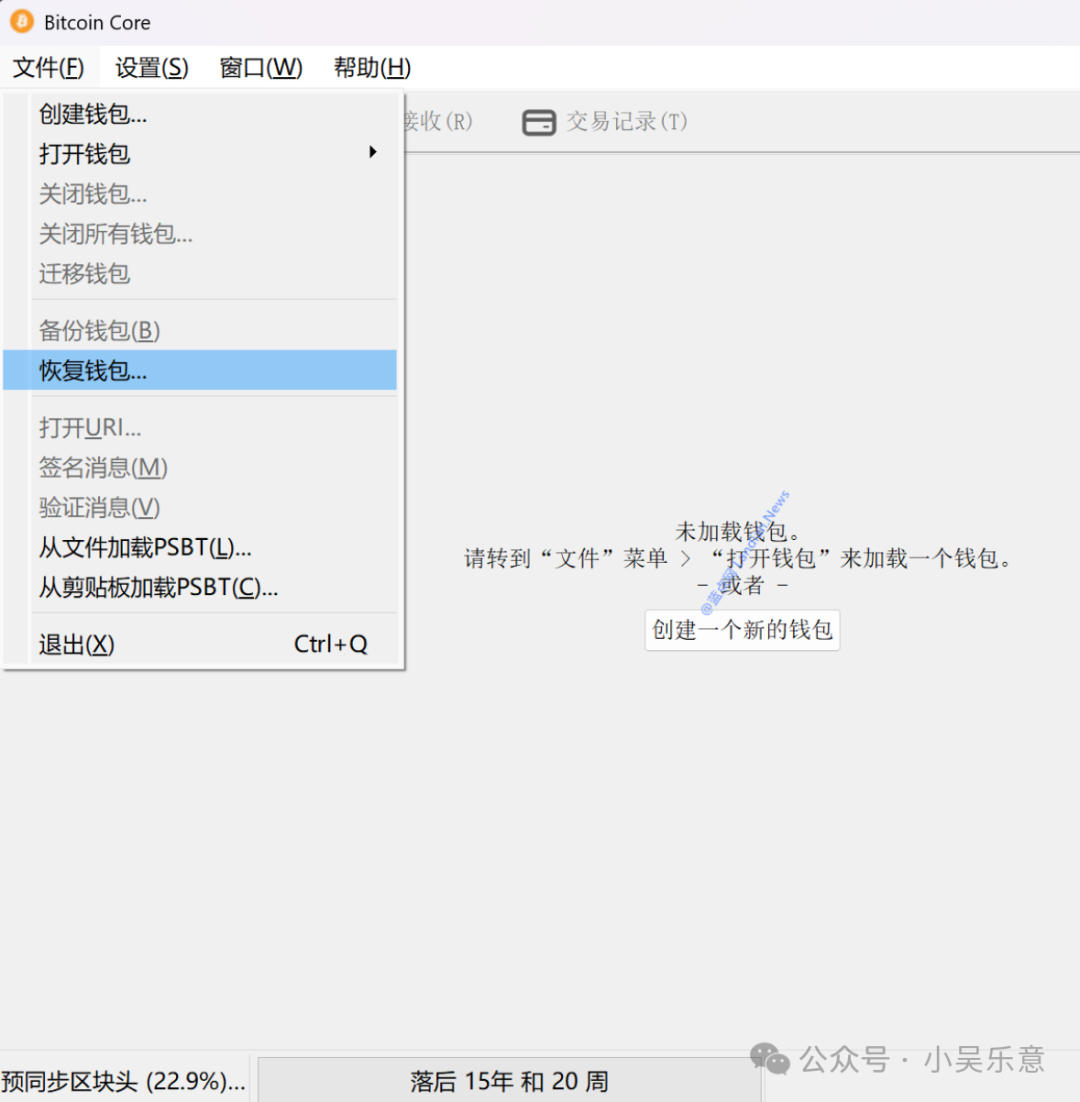Viewport: 1080px width, 1102px height.
Task: Open the 帮助(H) menu
Action: 372,67
